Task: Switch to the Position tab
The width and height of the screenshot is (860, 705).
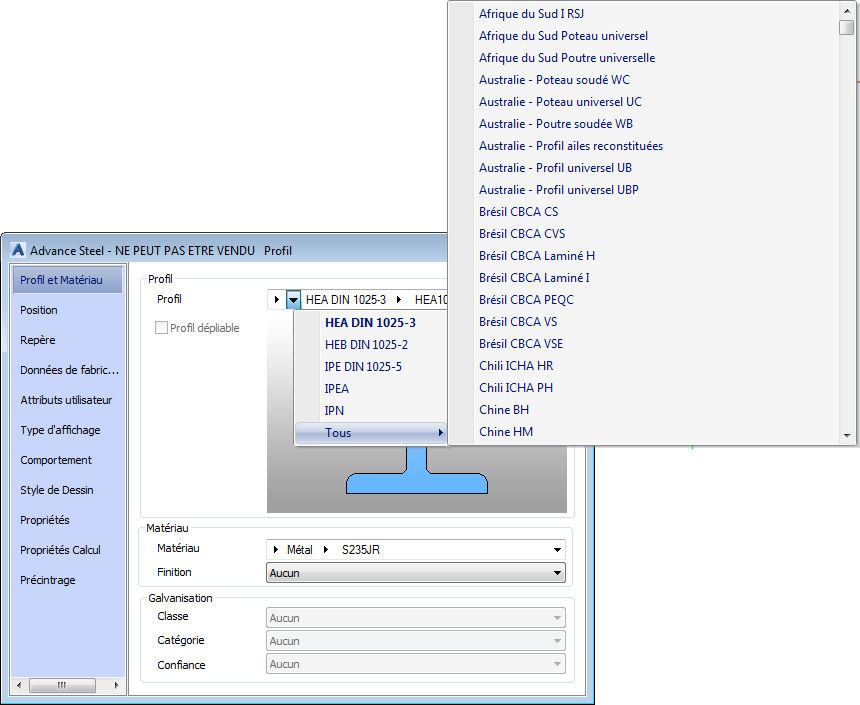Action: click(x=39, y=310)
